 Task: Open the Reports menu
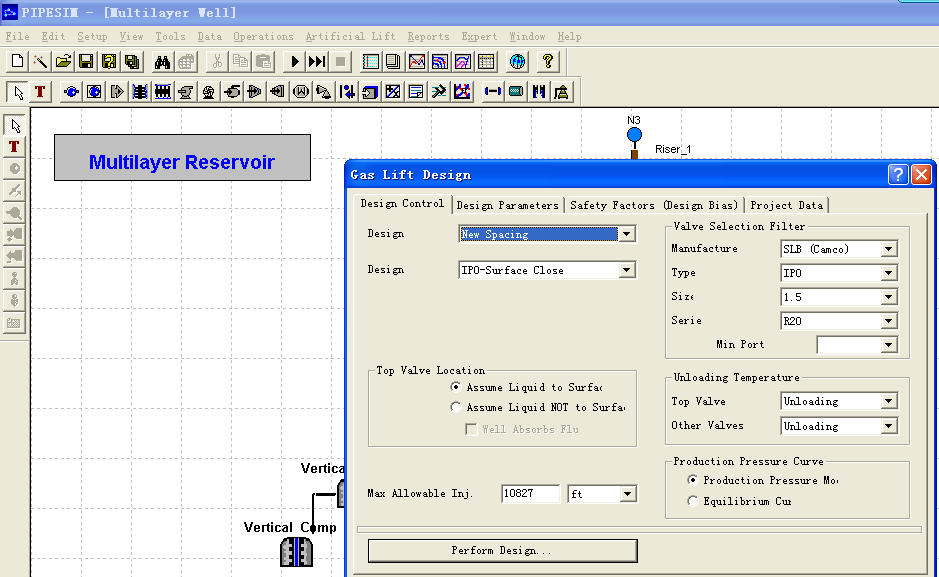428,37
